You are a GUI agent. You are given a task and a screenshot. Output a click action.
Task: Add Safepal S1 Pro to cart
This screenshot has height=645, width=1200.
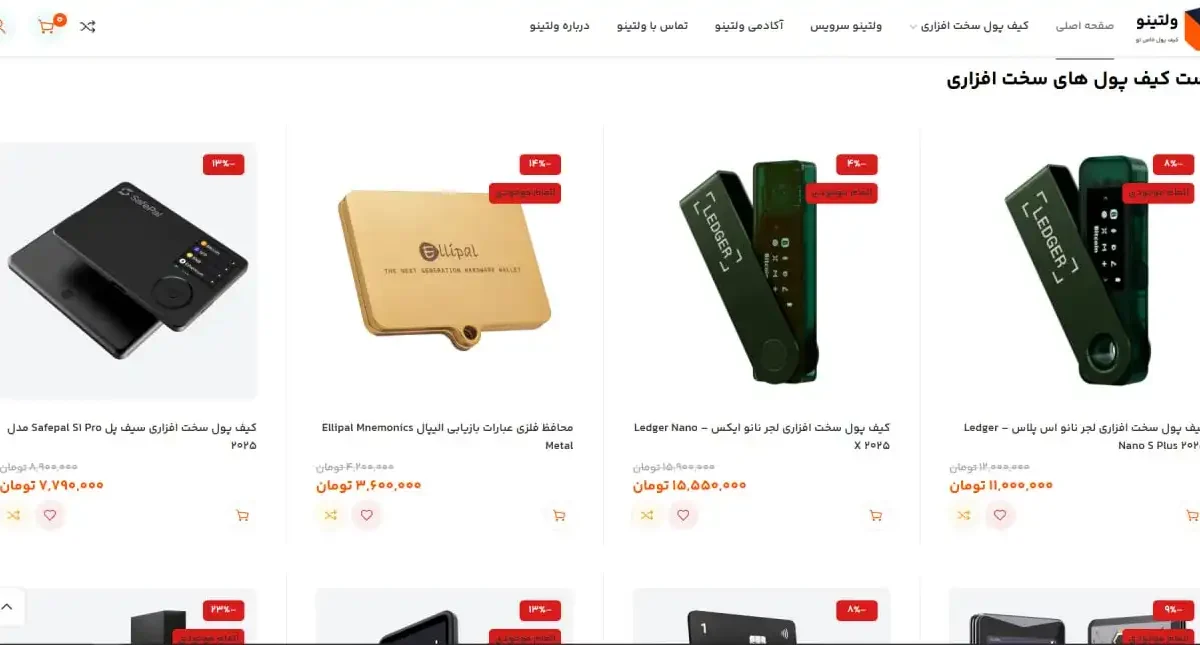coord(241,515)
